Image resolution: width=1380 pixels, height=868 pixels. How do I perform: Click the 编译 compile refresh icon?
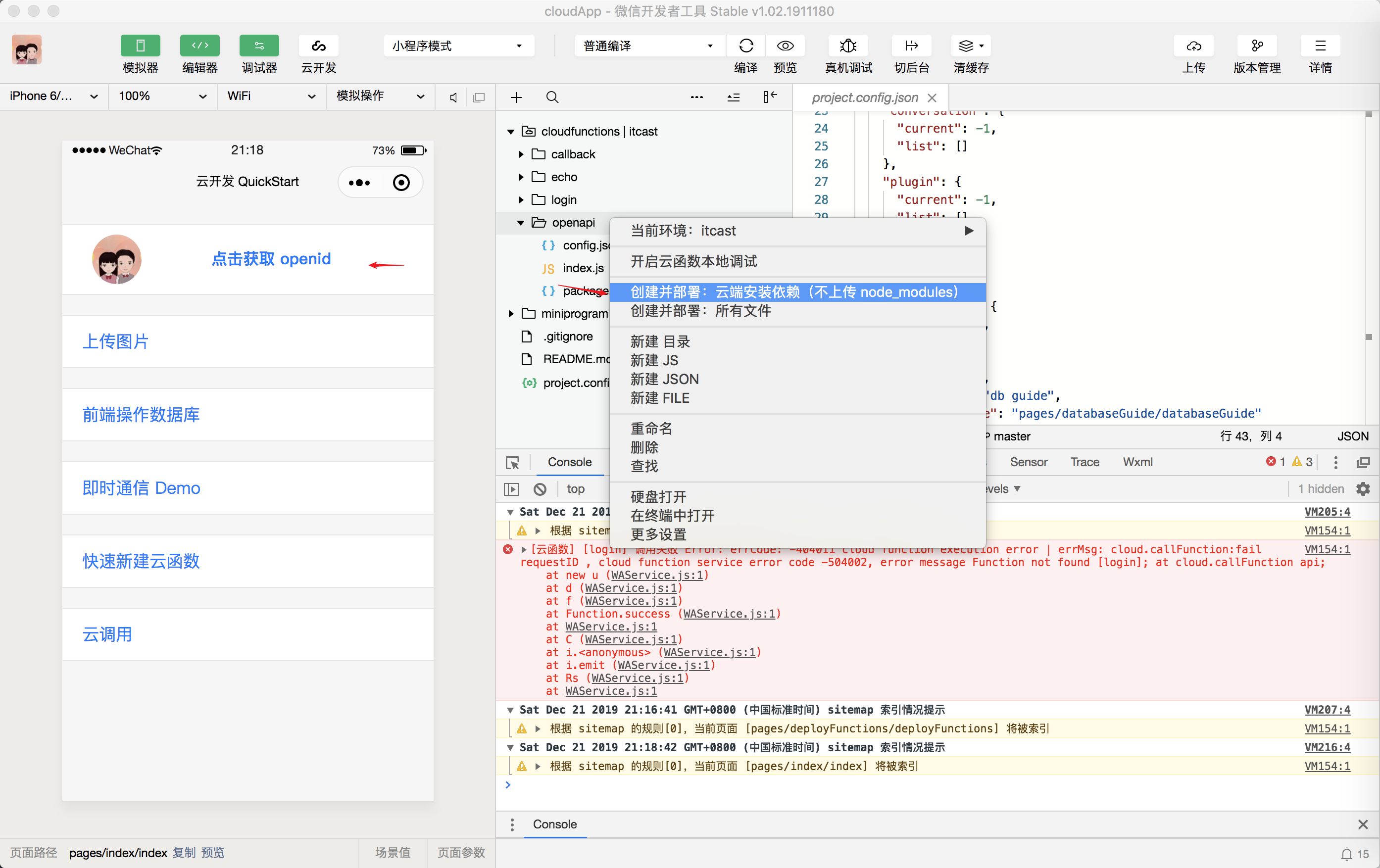click(745, 46)
